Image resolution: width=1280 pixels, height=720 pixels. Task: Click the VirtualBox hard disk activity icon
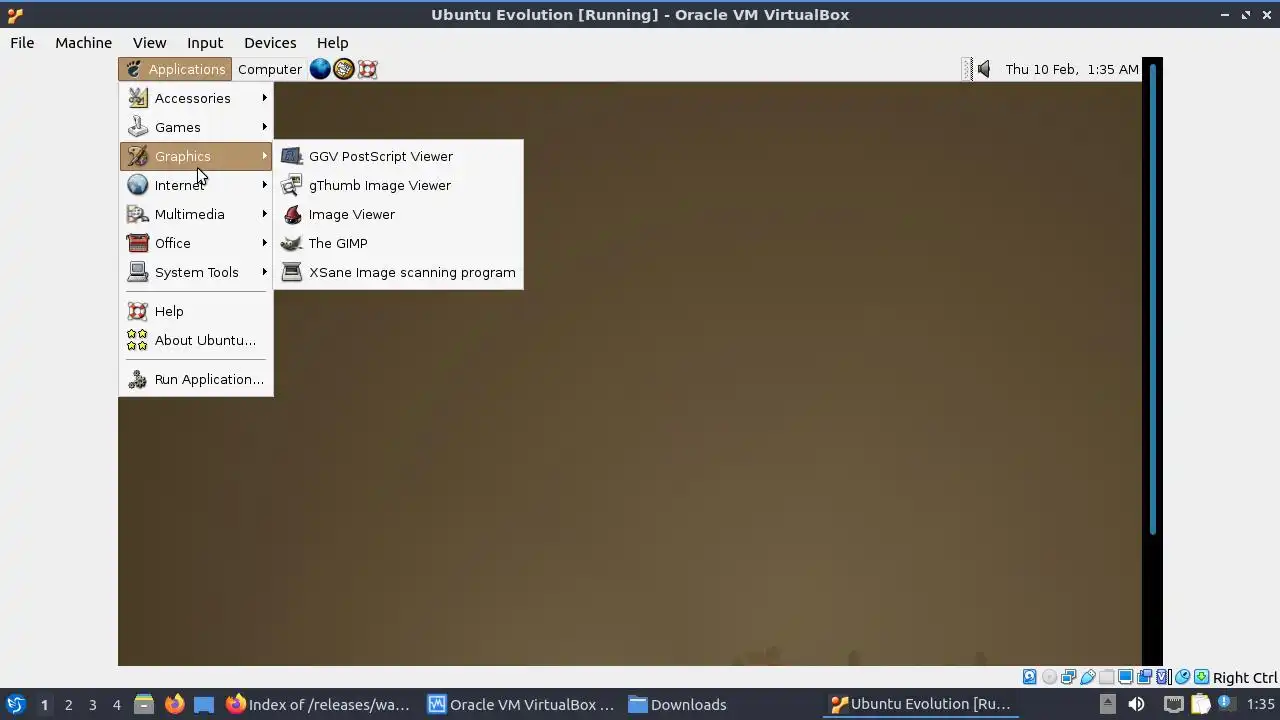(1030, 677)
